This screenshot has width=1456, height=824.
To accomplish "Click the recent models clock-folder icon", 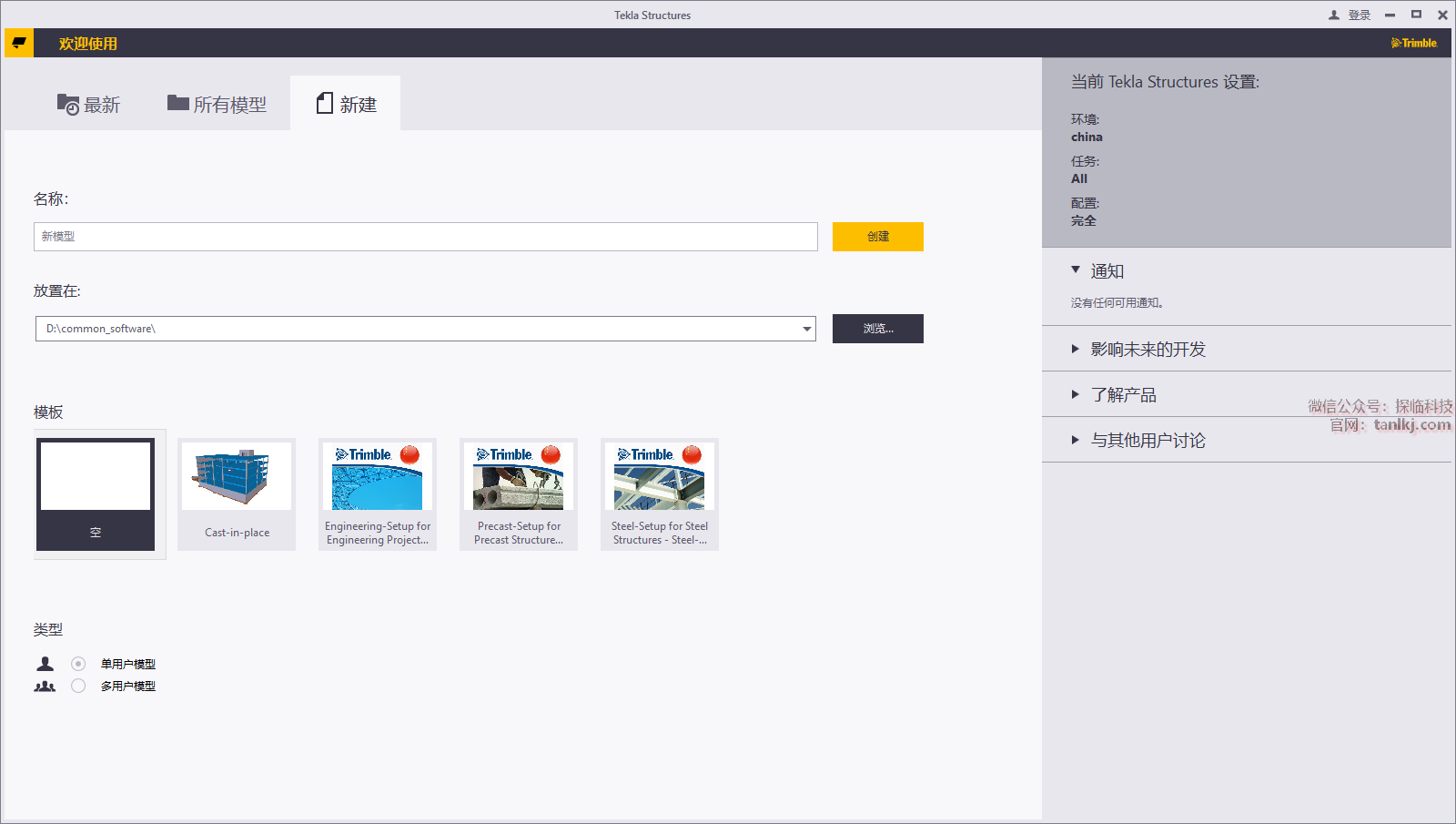I will click(67, 105).
